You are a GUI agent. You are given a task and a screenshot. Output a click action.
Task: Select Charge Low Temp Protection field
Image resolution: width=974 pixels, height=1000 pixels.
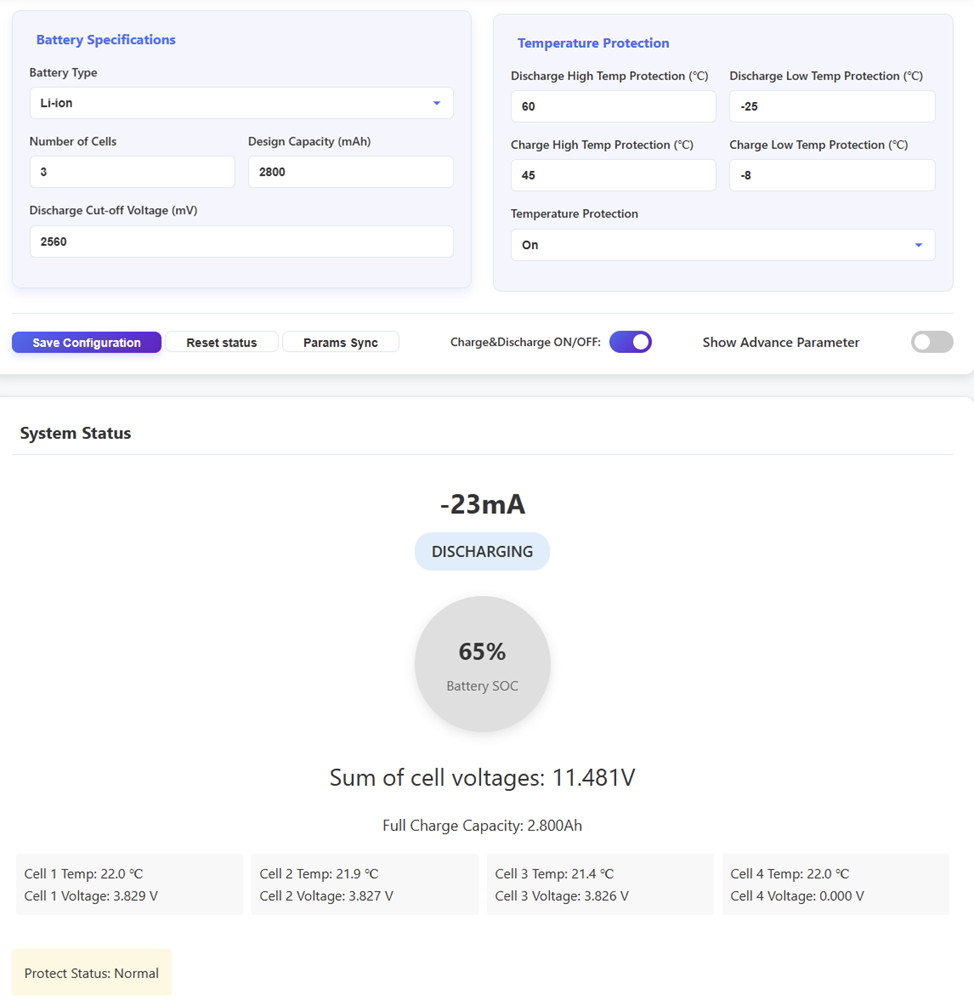pyautogui.click(x=831, y=175)
